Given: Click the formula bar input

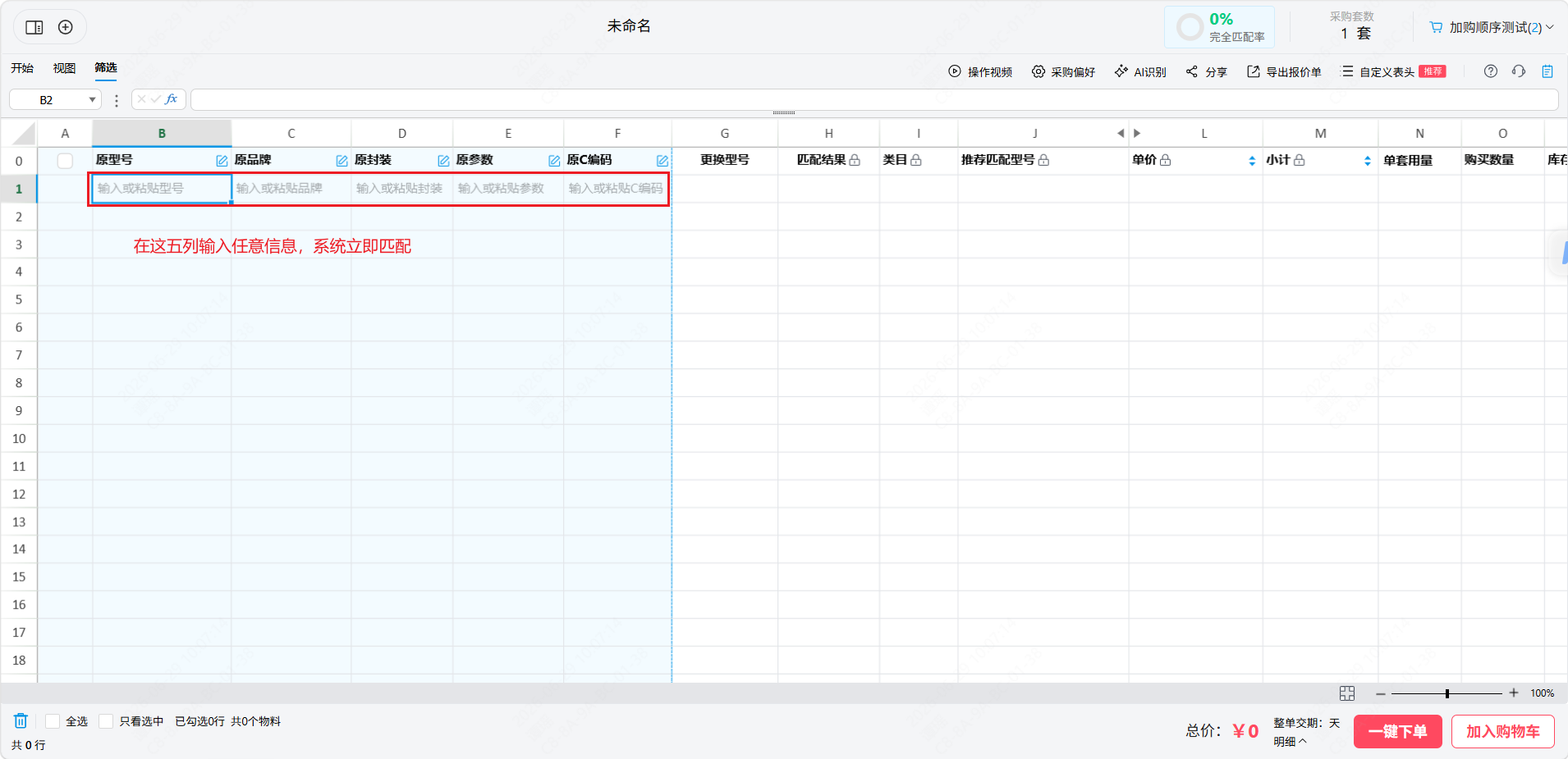Looking at the screenshot, I should tap(874, 99).
